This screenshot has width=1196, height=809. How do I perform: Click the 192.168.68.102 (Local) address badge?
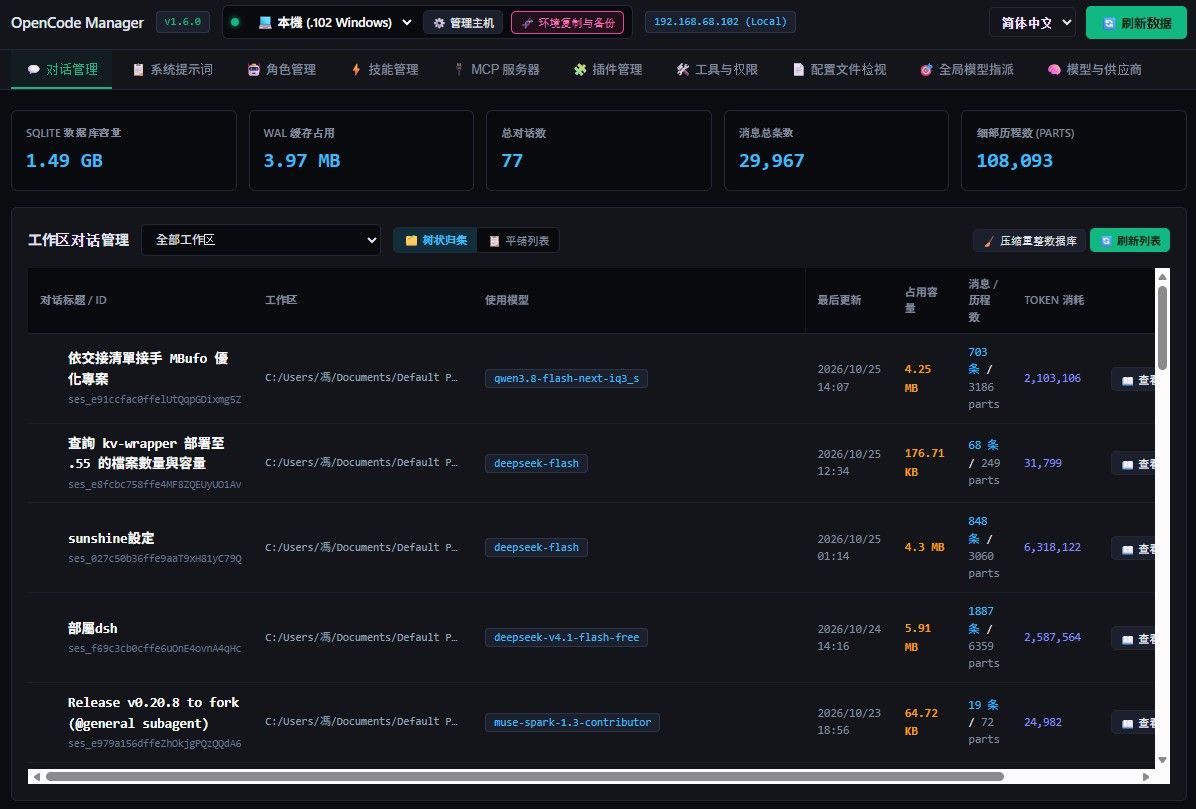pyautogui.click(x=720, y=22)
